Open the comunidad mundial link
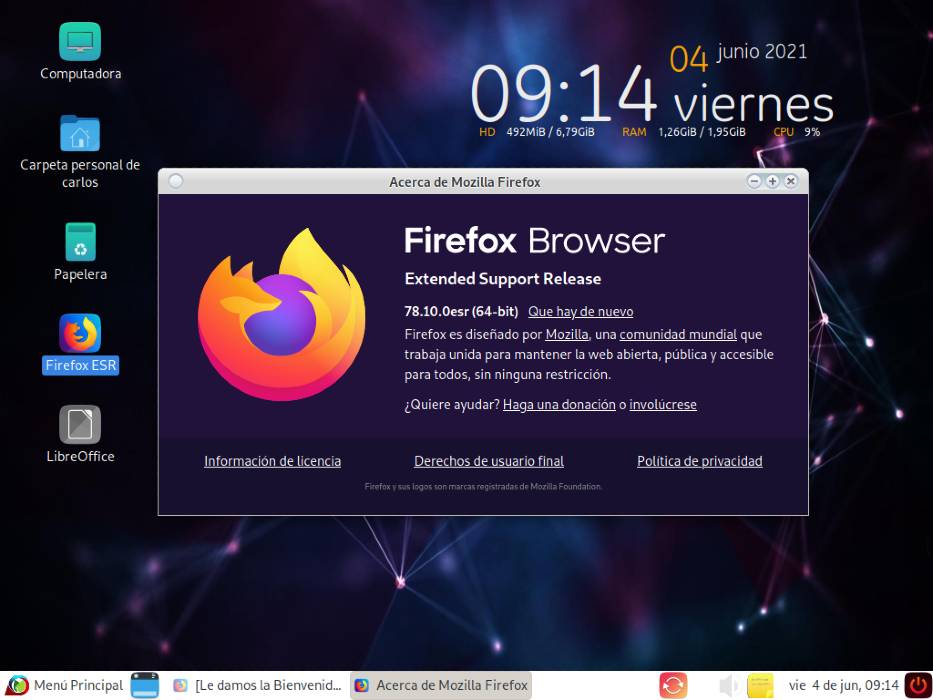This screenshot has height=700, width=933. pos(678,335)
